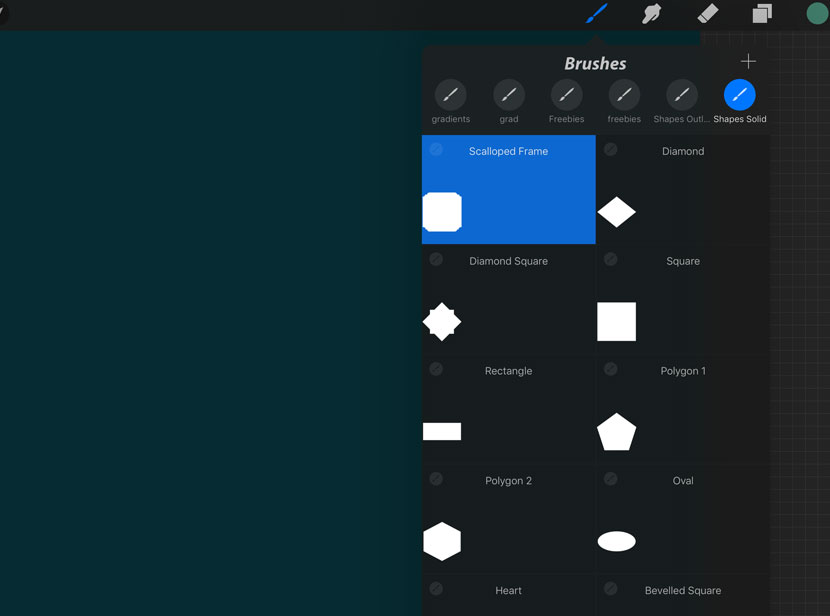Open the capitalized Freebies brush set
This screenshot has height=616, width=830.
(566, 102)
